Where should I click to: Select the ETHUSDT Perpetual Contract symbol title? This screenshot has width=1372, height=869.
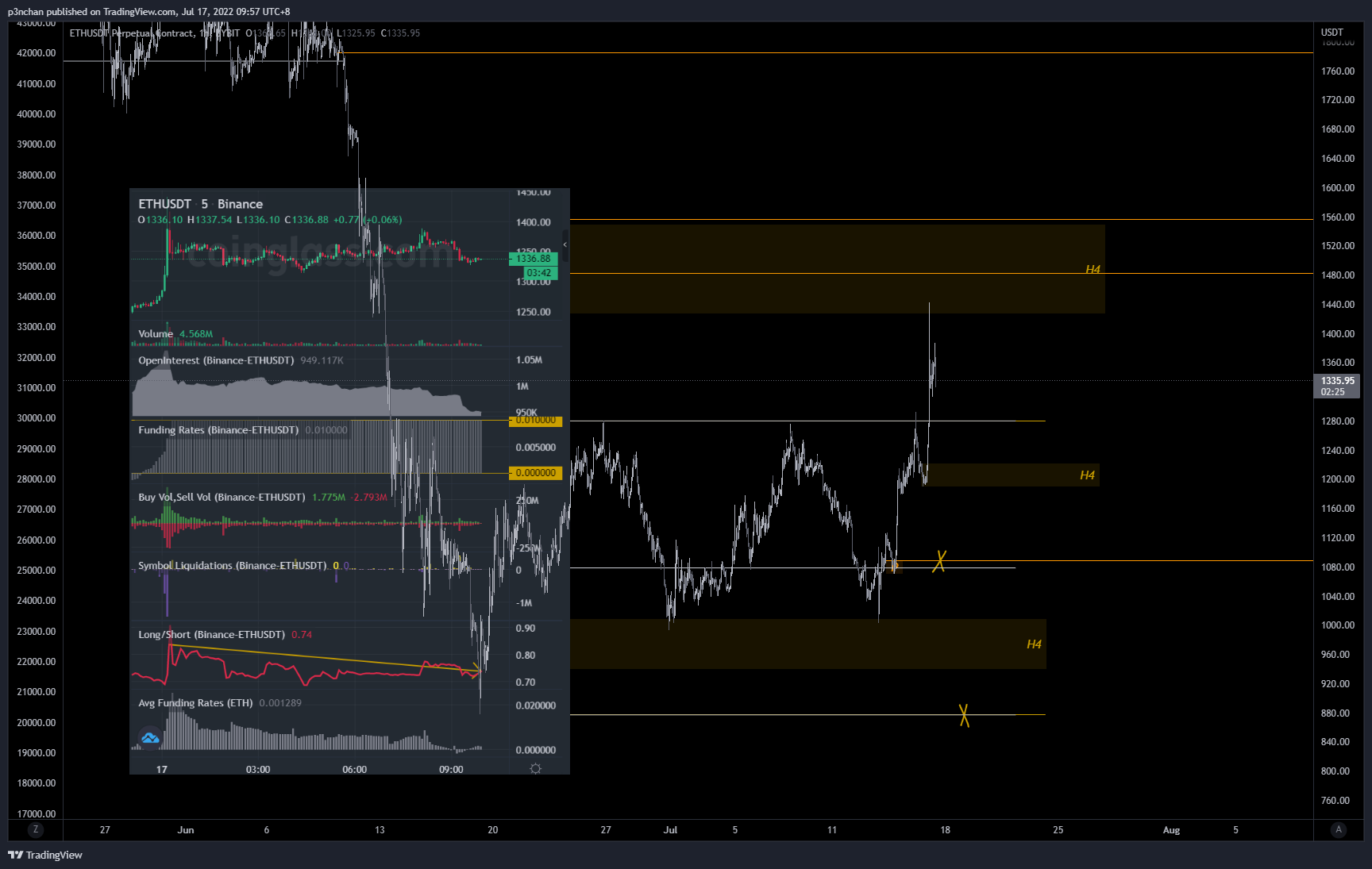point(132,33)
